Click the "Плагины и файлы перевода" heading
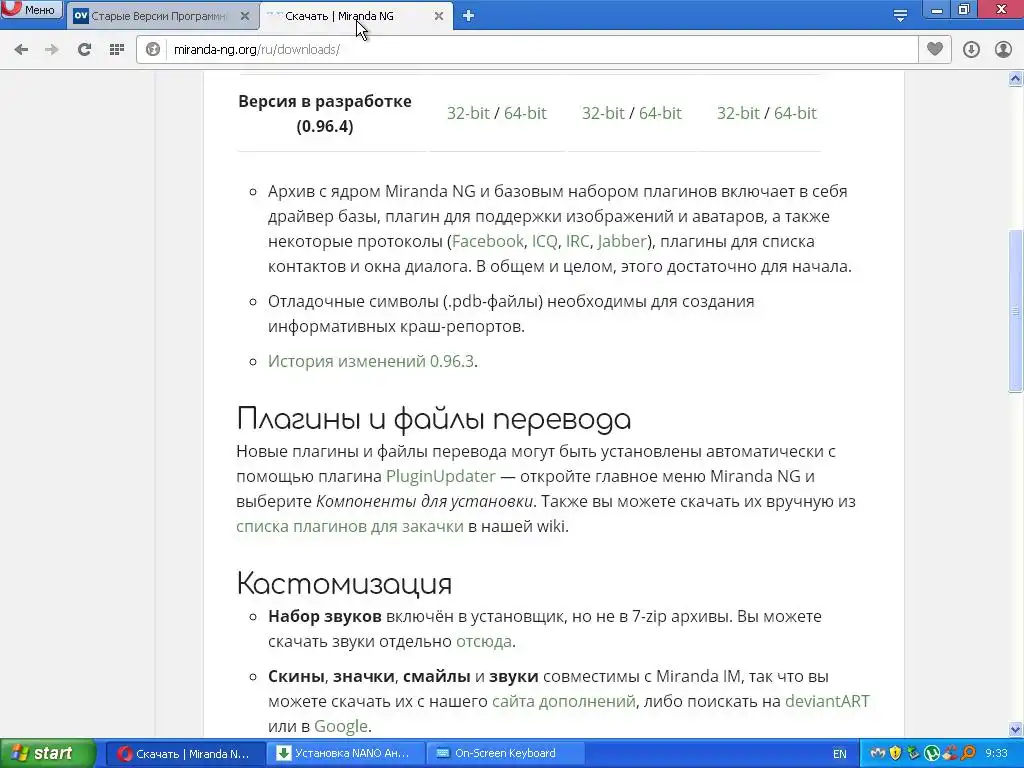The image size is (1024, 768). click(x=434, y=419)
